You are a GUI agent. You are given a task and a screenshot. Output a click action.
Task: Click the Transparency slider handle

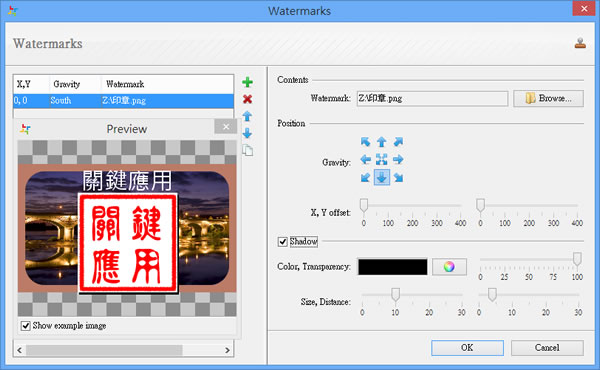tap(577, 259)
